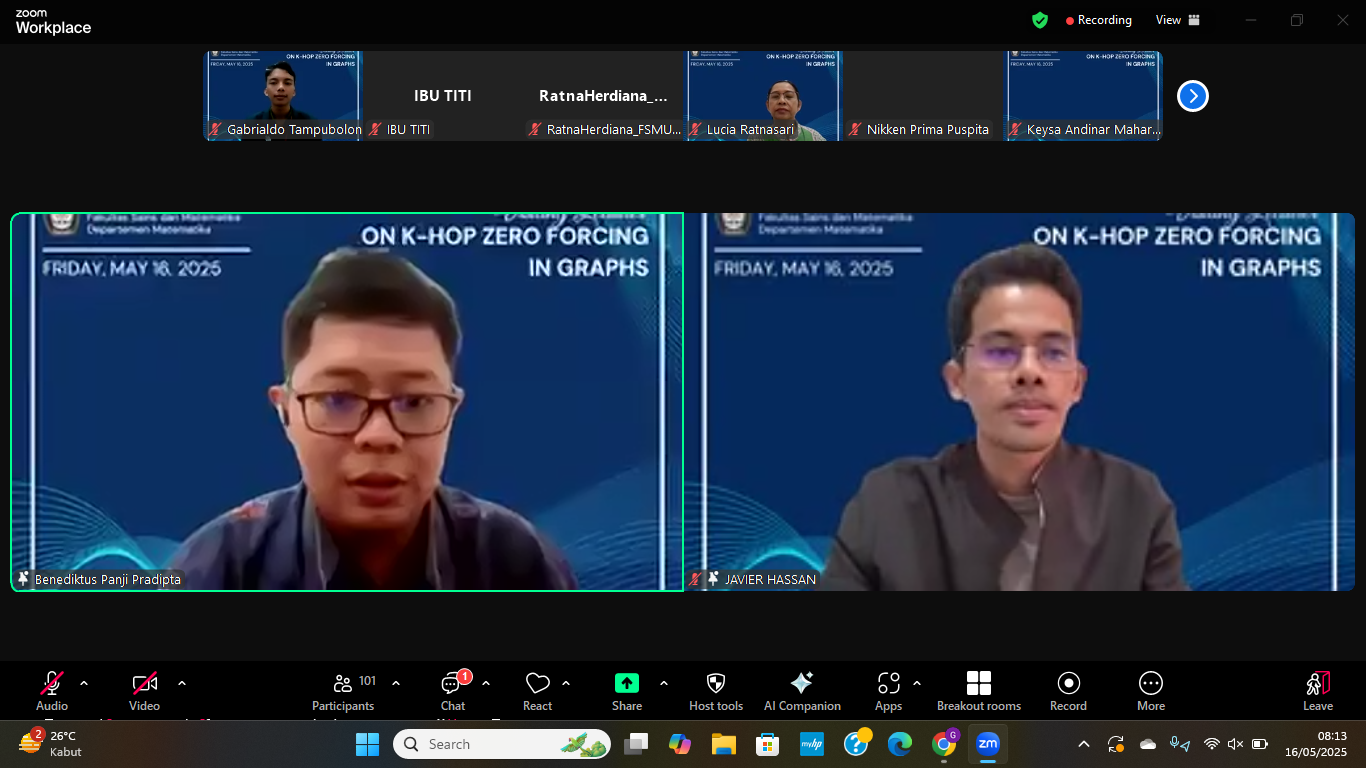Open the React reactions menu
Image resolution: width=1366 pixels, height=768 pixels.
pos(537,690)
